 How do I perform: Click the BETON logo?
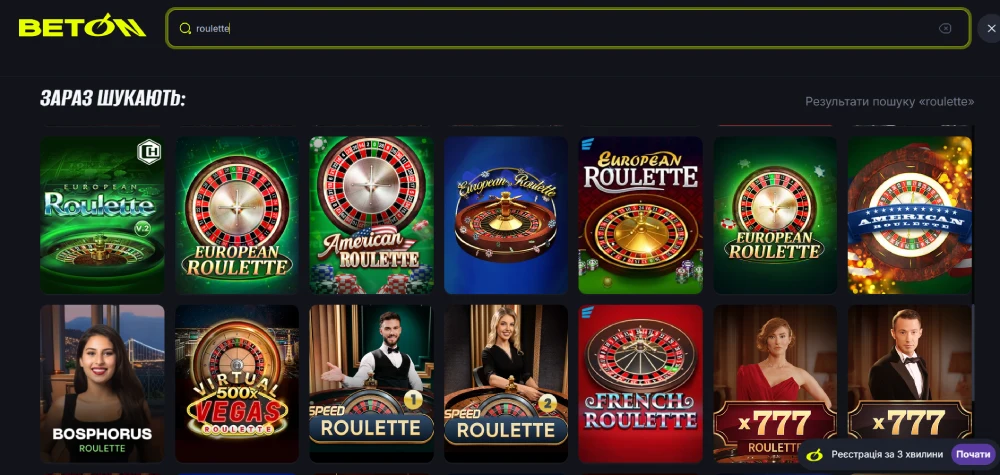[x=82, y=26]
